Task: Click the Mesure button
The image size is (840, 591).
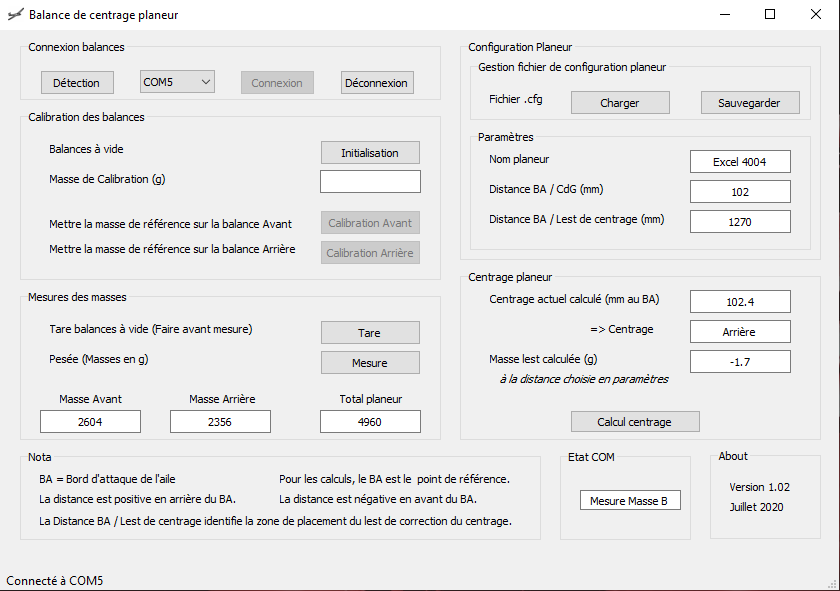Action: click(370, 363)
